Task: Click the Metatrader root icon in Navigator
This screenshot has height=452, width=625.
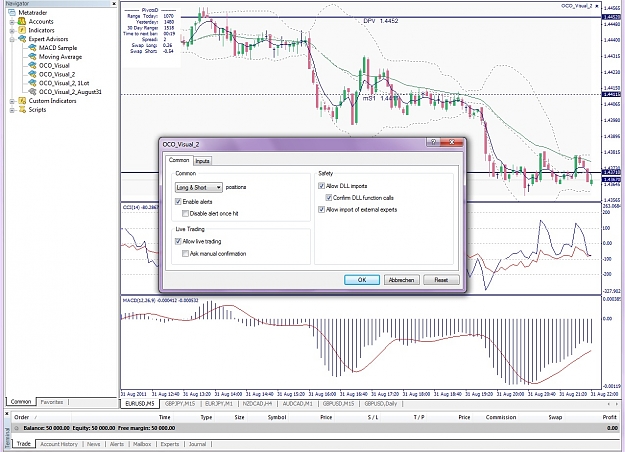Action: [x=12, y=13]
